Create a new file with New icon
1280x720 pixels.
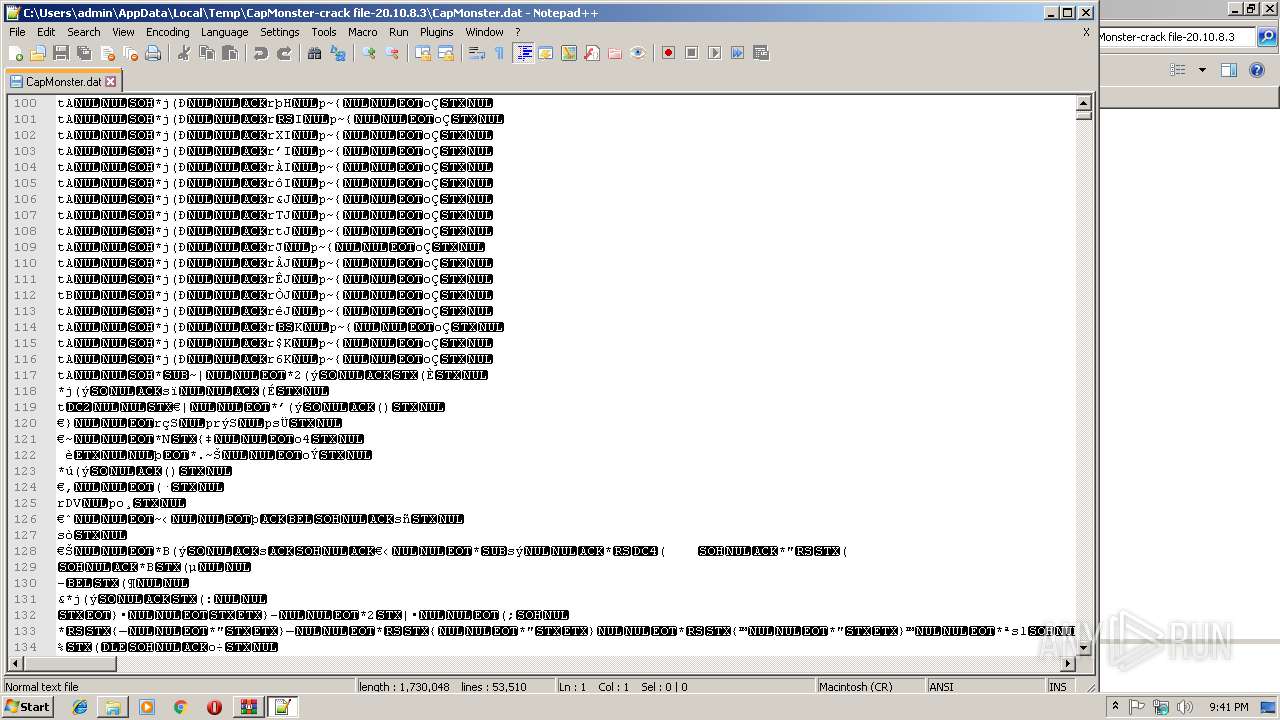pyautogui.click(x=16, y=53)
